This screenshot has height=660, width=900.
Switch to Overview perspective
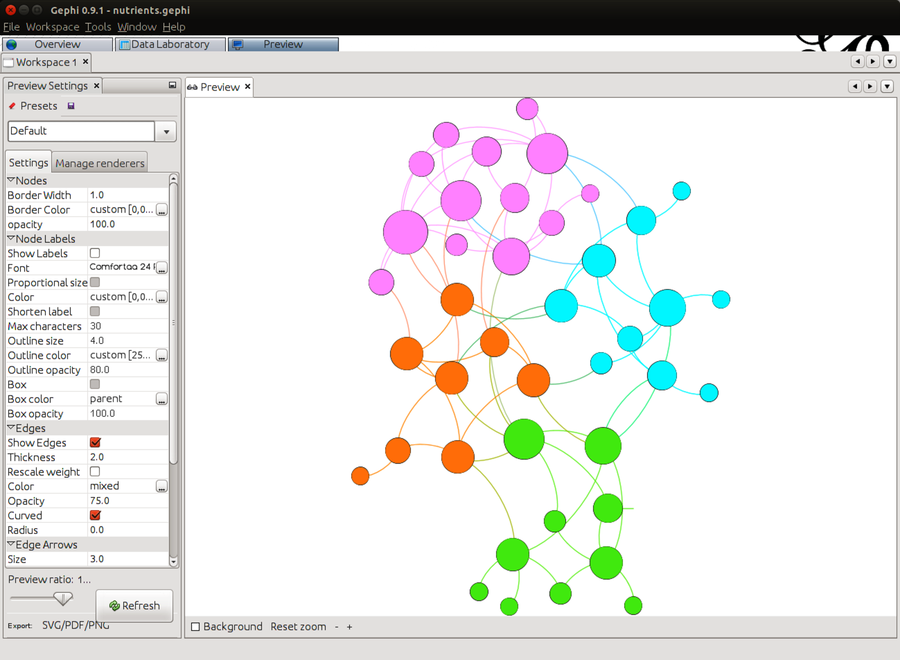[x=57, y=44]
